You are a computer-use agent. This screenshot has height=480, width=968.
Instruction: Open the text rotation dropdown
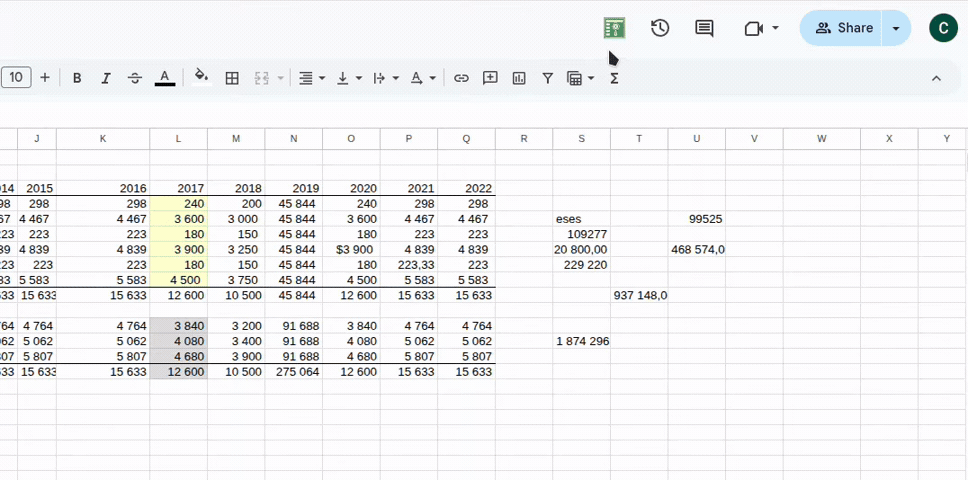[385, 78]
